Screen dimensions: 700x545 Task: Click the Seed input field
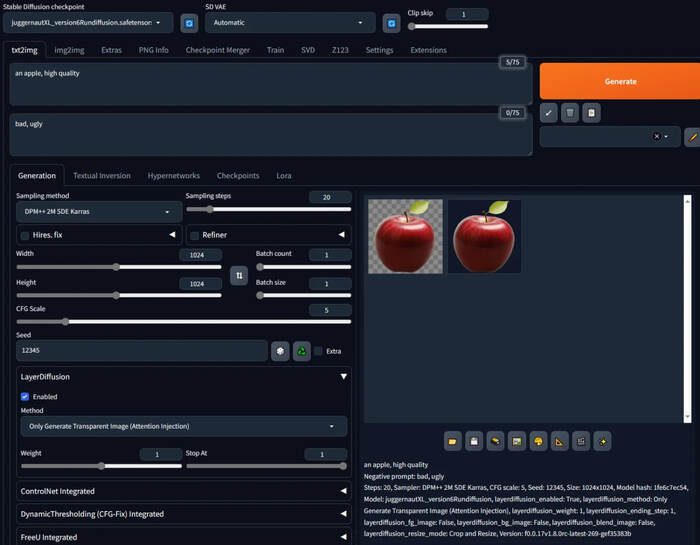tap(142, 351)
